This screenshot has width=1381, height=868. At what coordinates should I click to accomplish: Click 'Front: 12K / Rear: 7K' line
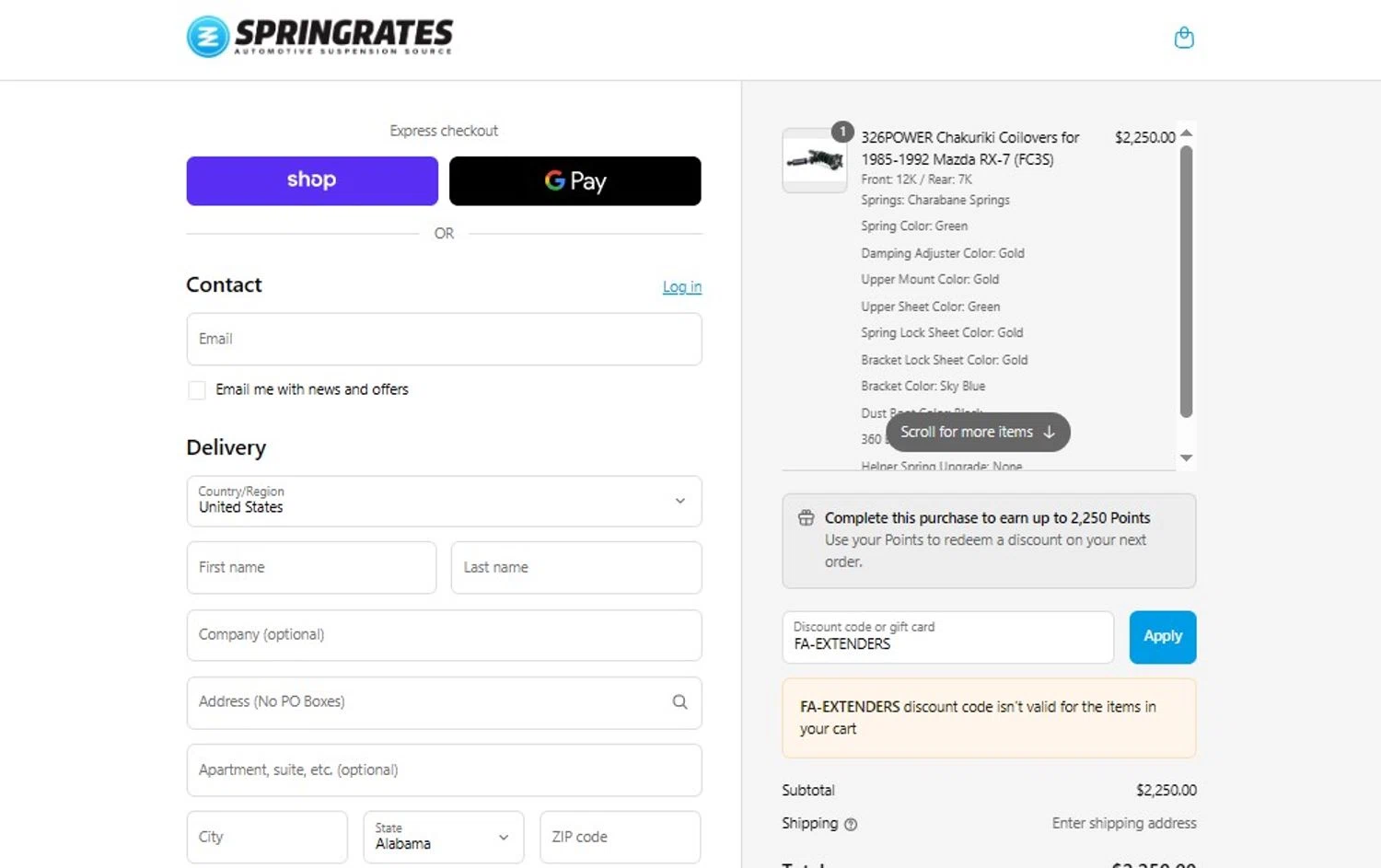[x=916, y=179]
